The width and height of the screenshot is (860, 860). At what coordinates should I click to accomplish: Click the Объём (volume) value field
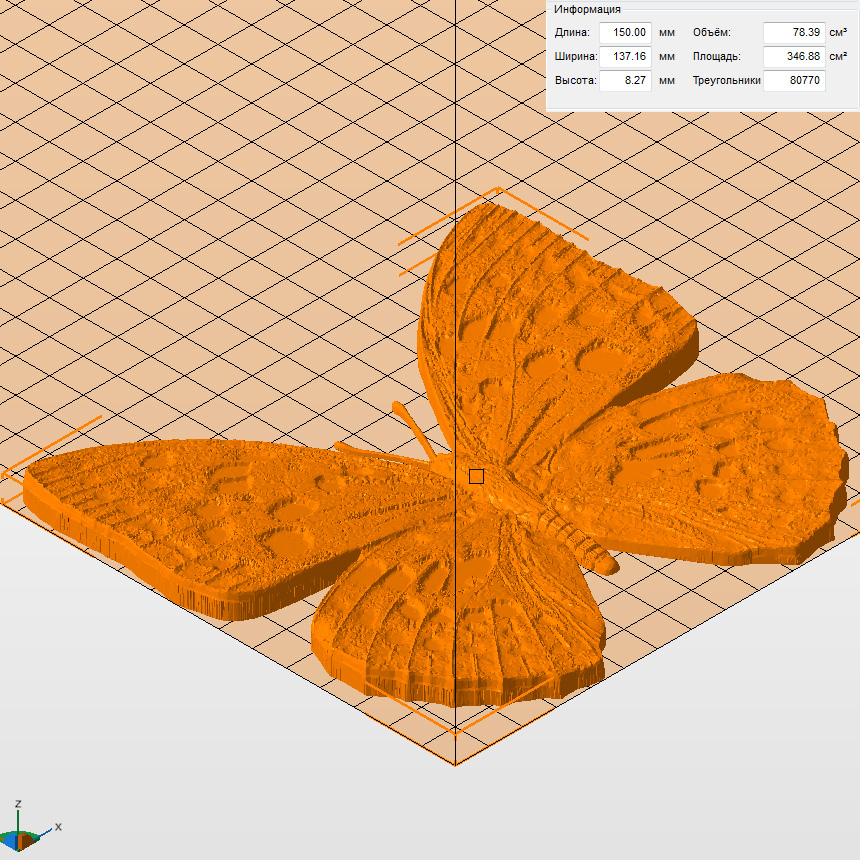[x=794, y=33]
